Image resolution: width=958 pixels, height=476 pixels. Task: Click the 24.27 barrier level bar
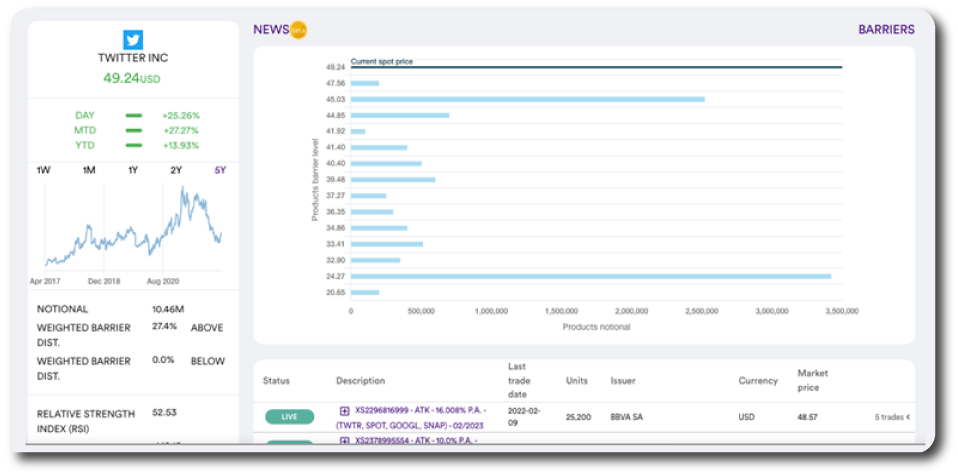tap(591, 276)
